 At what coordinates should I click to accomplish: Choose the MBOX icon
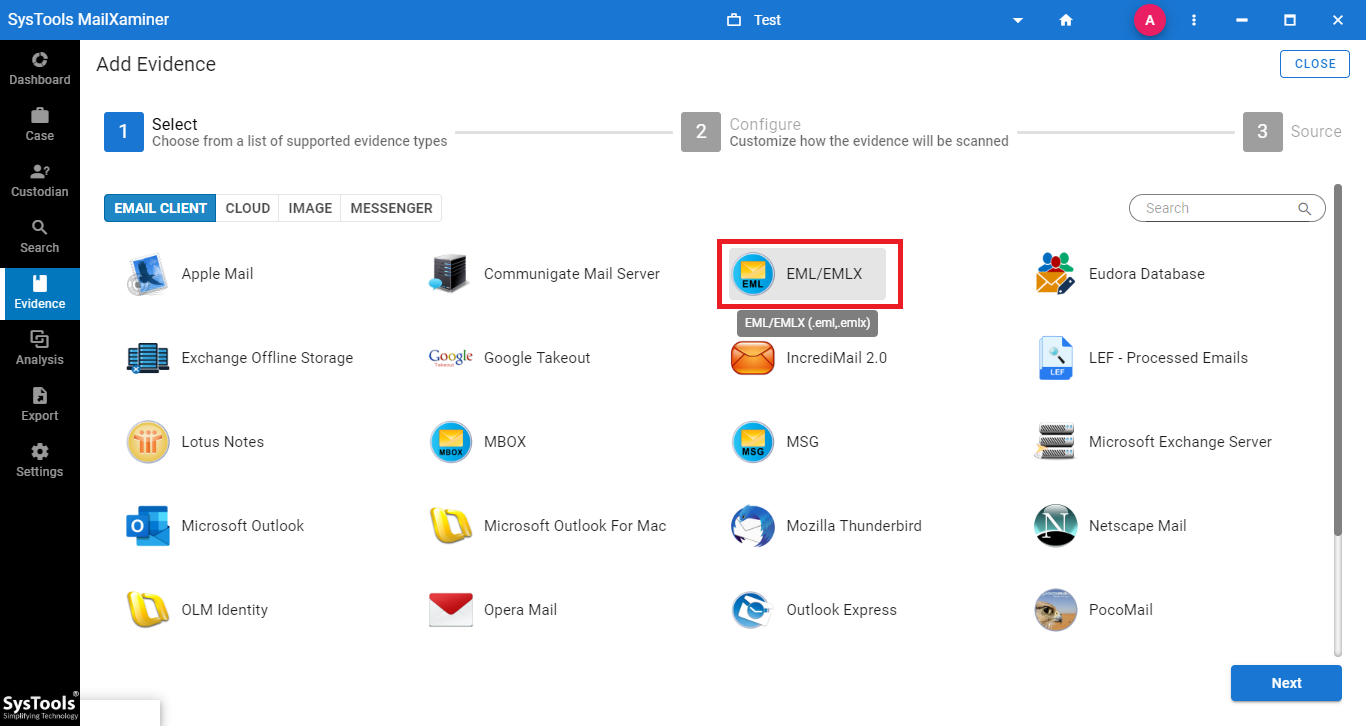point(450,442)
